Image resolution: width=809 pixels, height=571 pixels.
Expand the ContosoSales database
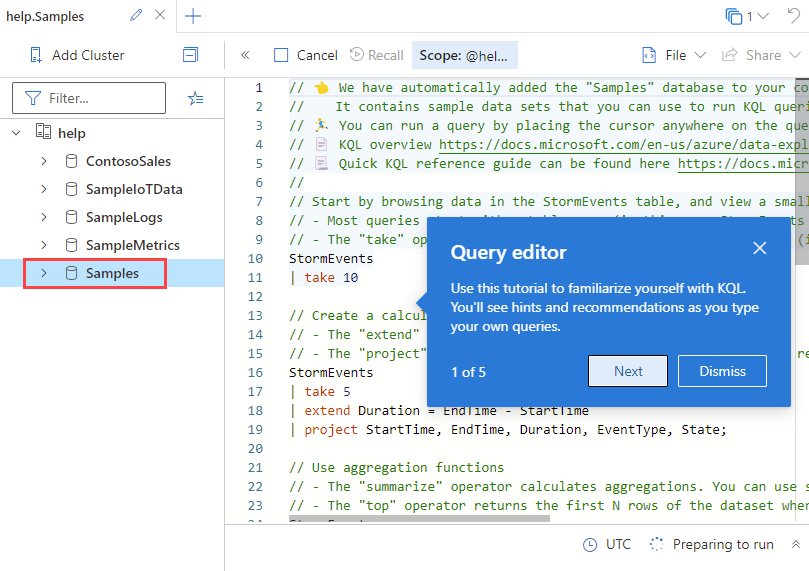[x=44, y=161]
